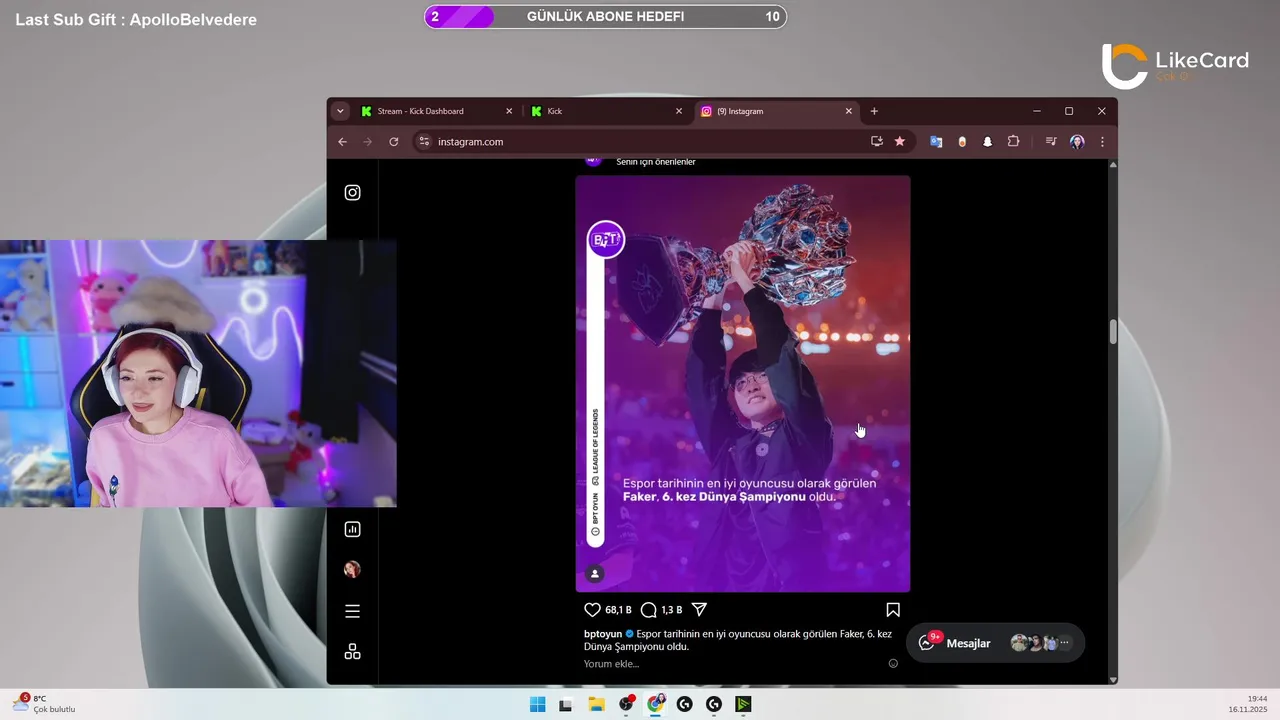1280x720 pixels.
Task: Click the Chrome taskbar icon
Action: point(655,704)
